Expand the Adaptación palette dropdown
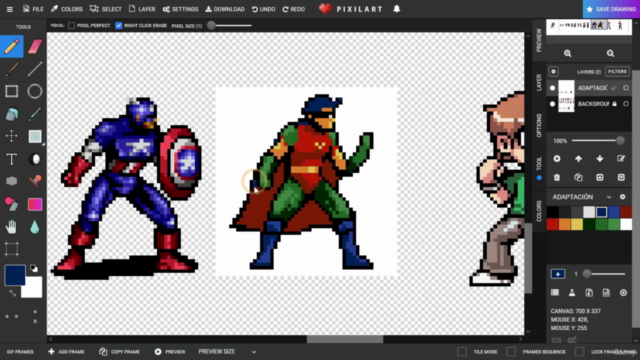Viewport: 640px width, 360px height. pos(609,197)
